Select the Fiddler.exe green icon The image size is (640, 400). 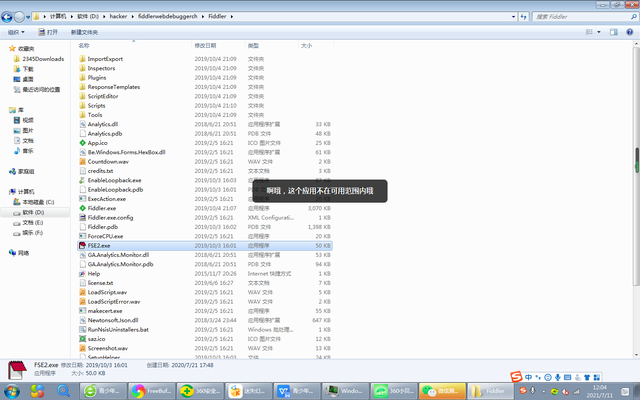[82, 208]
